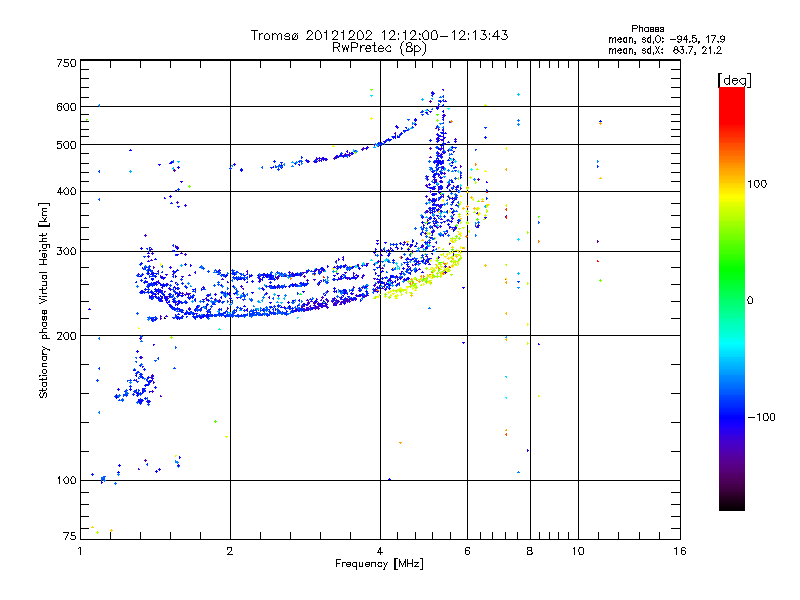Click the x-axis label "16"
Viewport: 800px width, 600px height.
[x=680, y=551]
